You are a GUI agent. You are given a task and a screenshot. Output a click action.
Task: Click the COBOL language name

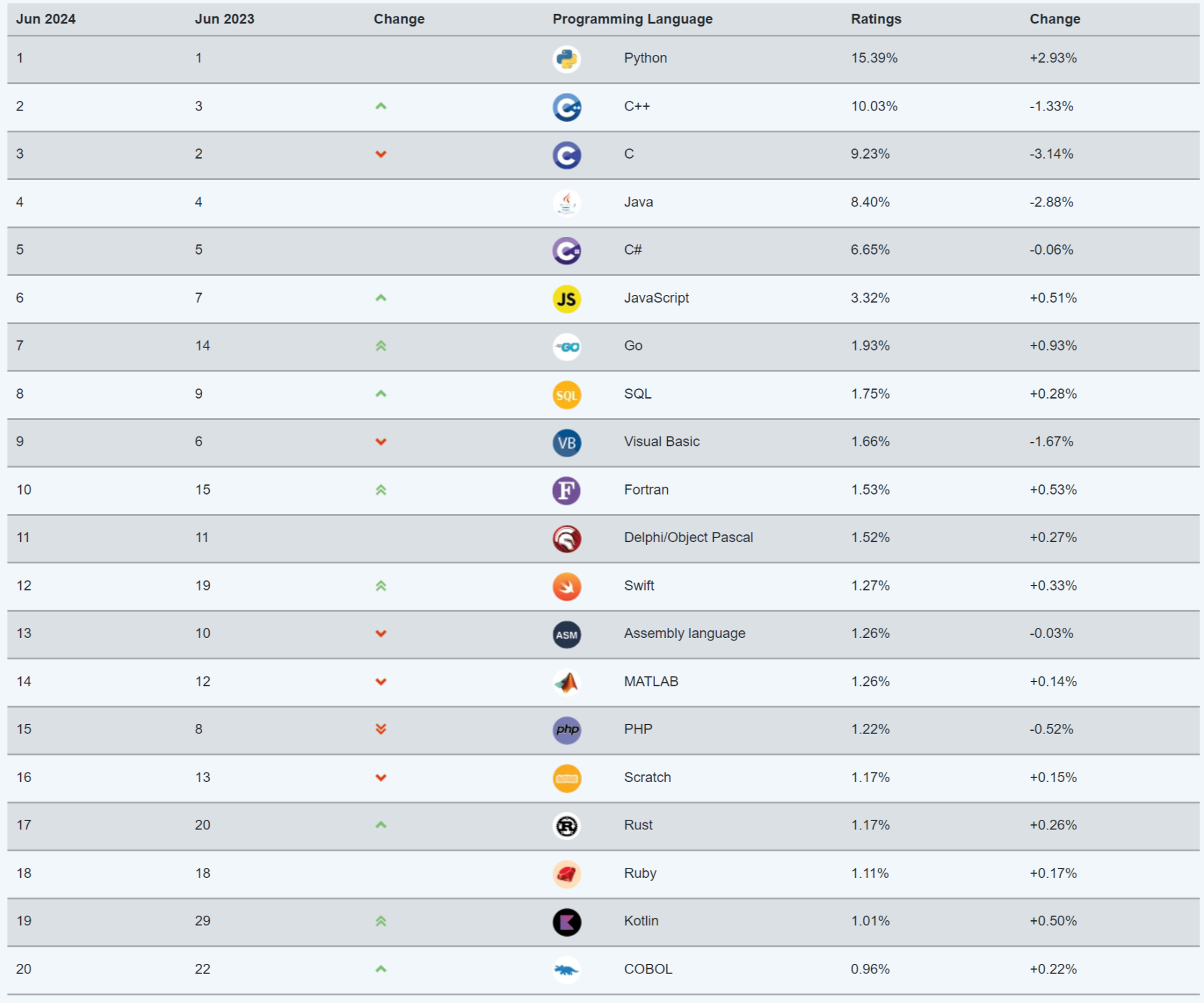click(647, 969)
